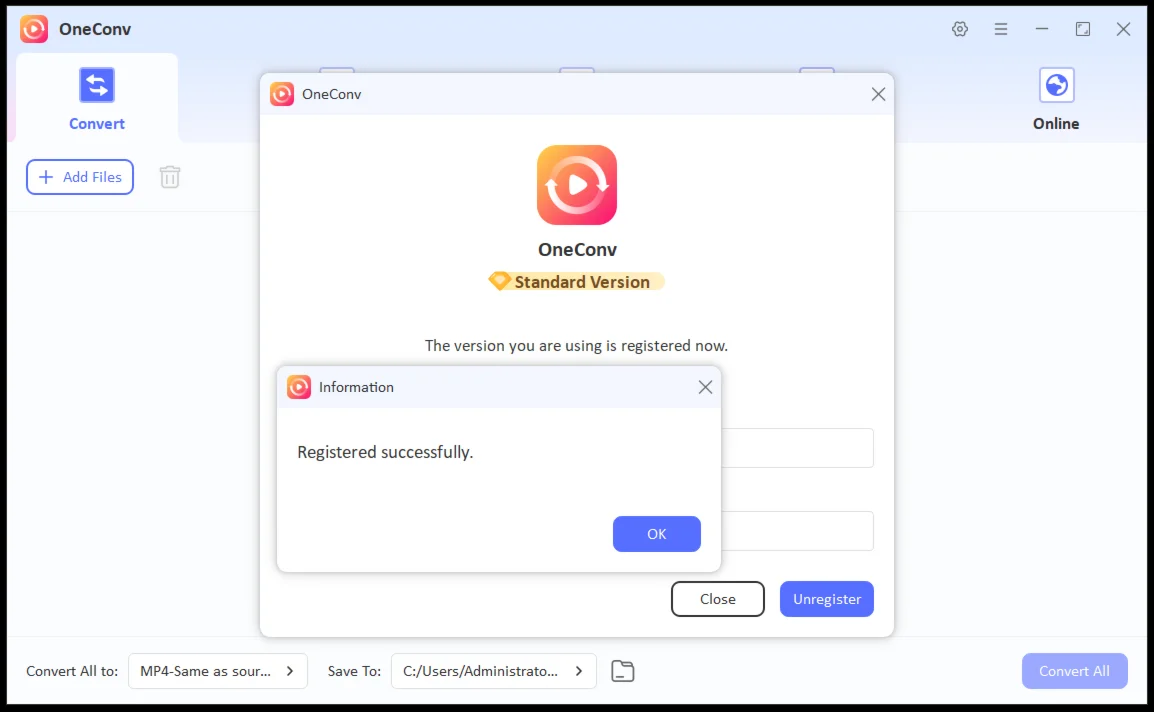Open settings gear icon in title bar
The width and height of the screenshot is (1154, 712).
coord(960,29)
